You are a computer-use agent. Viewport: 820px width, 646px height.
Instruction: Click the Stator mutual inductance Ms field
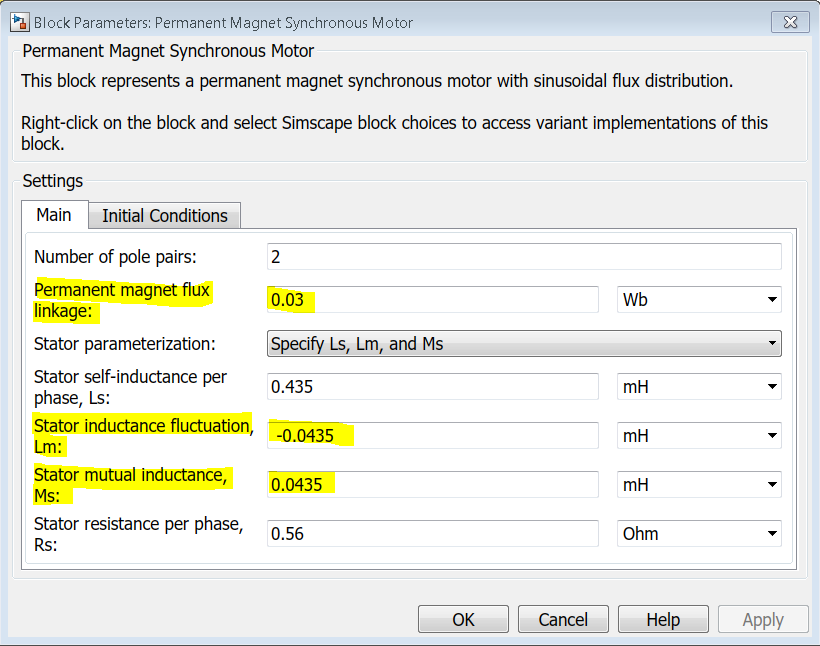432,485
